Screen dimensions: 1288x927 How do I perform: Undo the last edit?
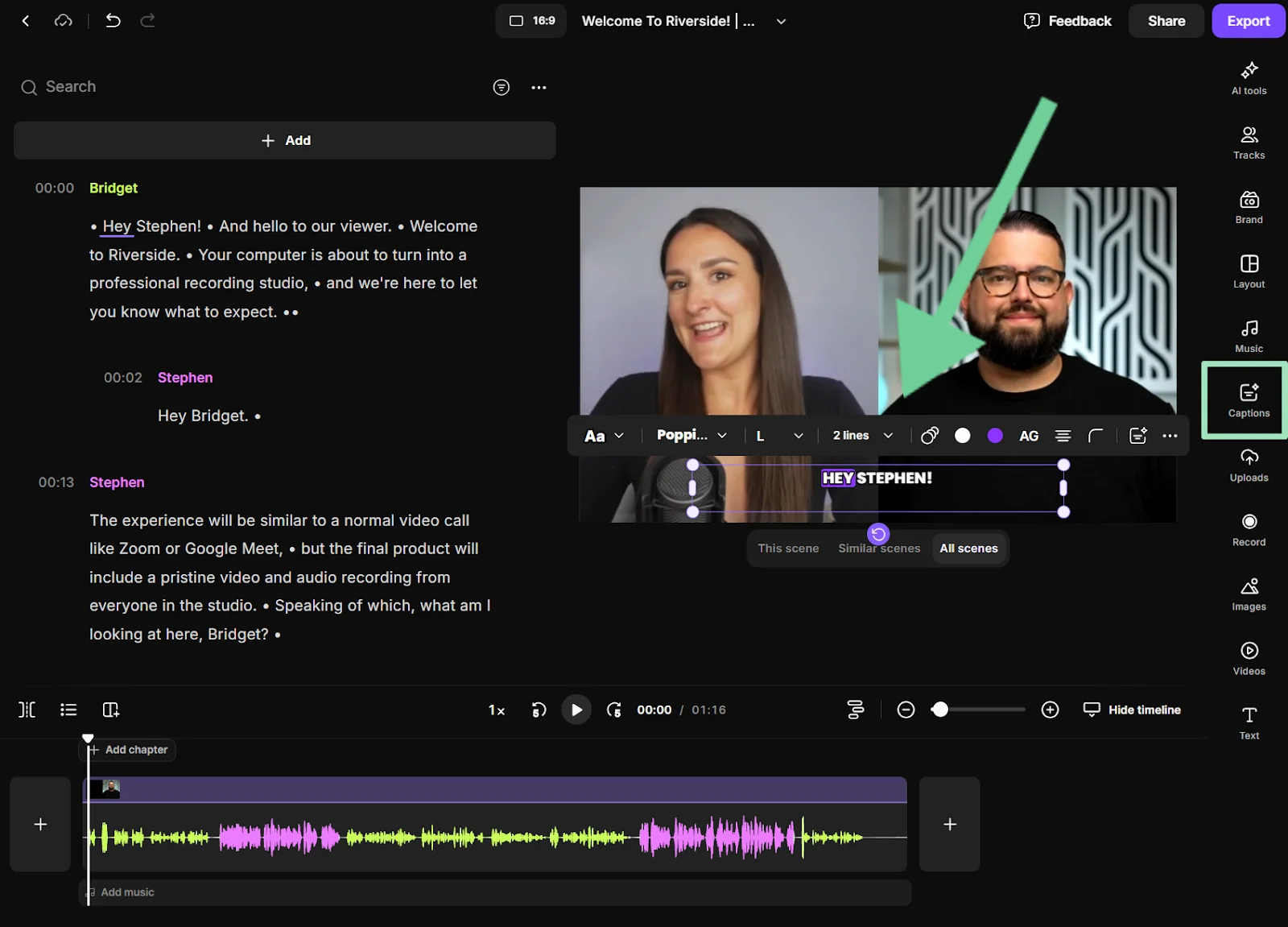pyautogui.click(x=113, y=21)
